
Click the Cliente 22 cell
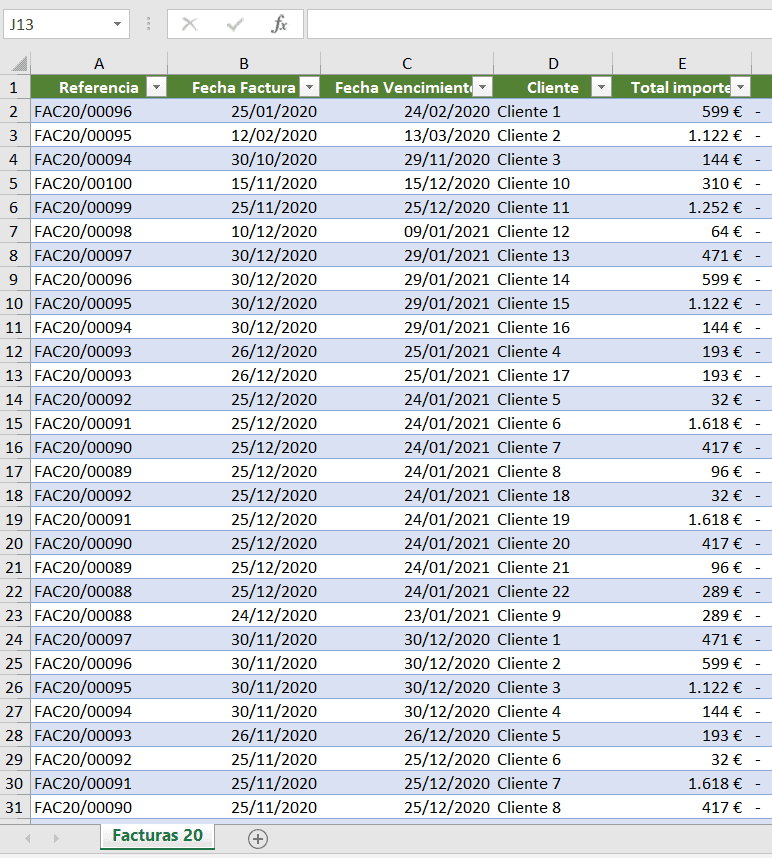click(553, 592)
